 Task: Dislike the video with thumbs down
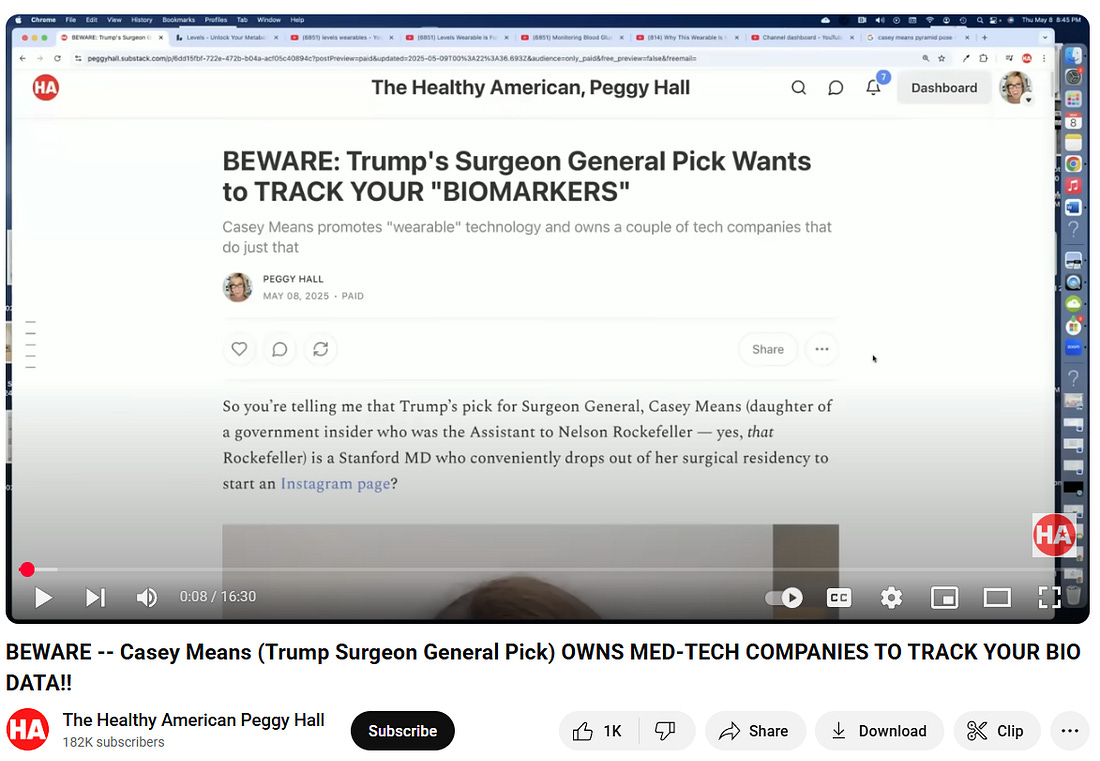click(x=665, y=732)
